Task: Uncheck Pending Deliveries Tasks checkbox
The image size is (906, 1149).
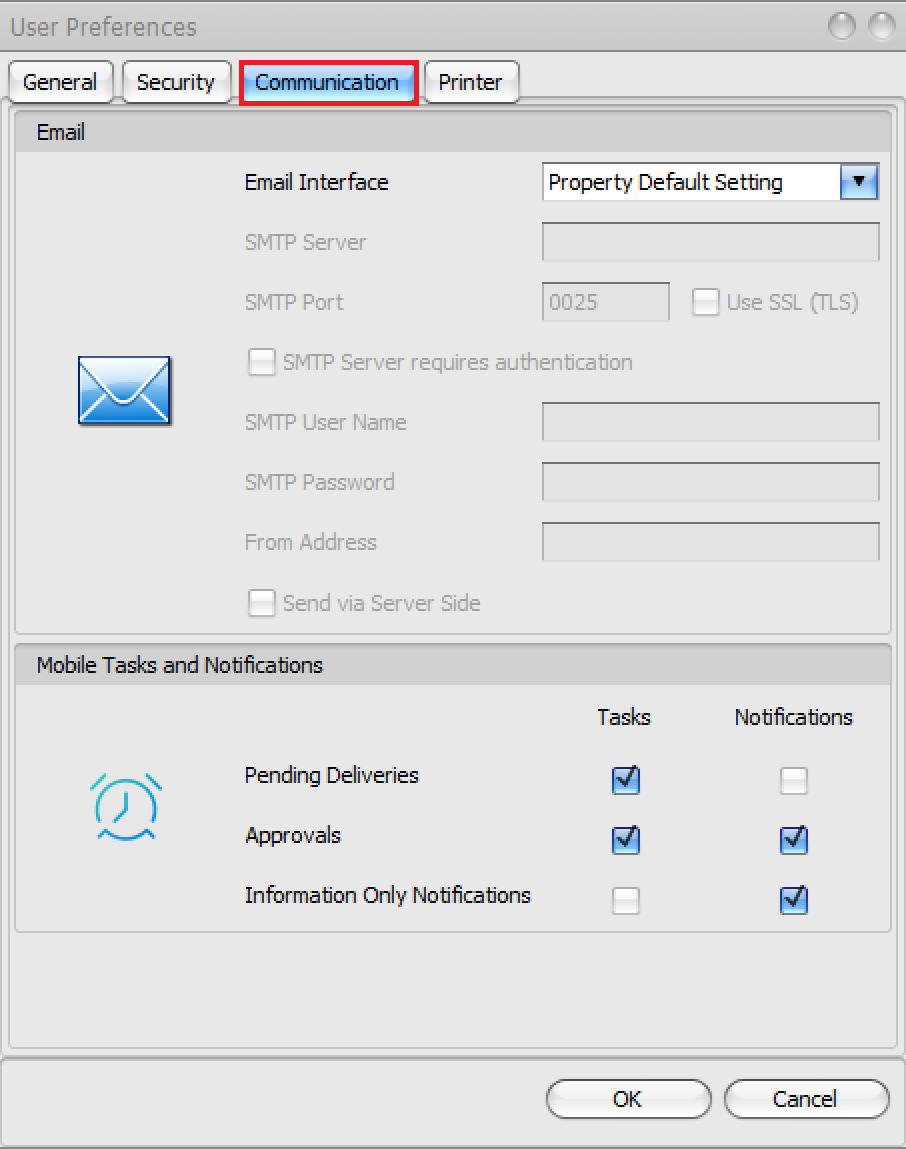Action: coord(626,780)
